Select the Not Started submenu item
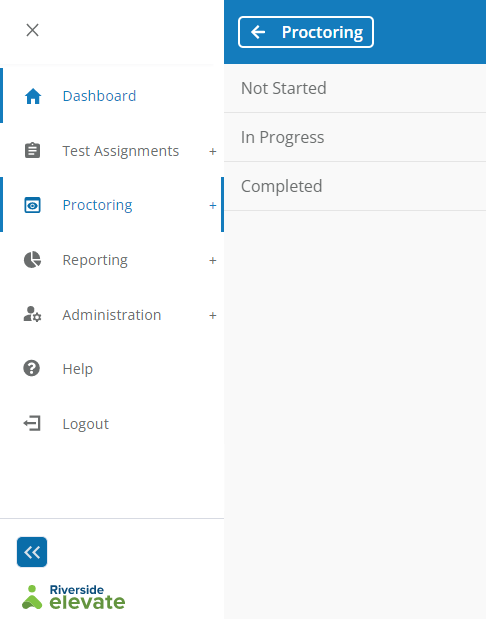Image resolution: width=486 pixels, height=619 pixels. pyautogui.click(x=355, y=88)
